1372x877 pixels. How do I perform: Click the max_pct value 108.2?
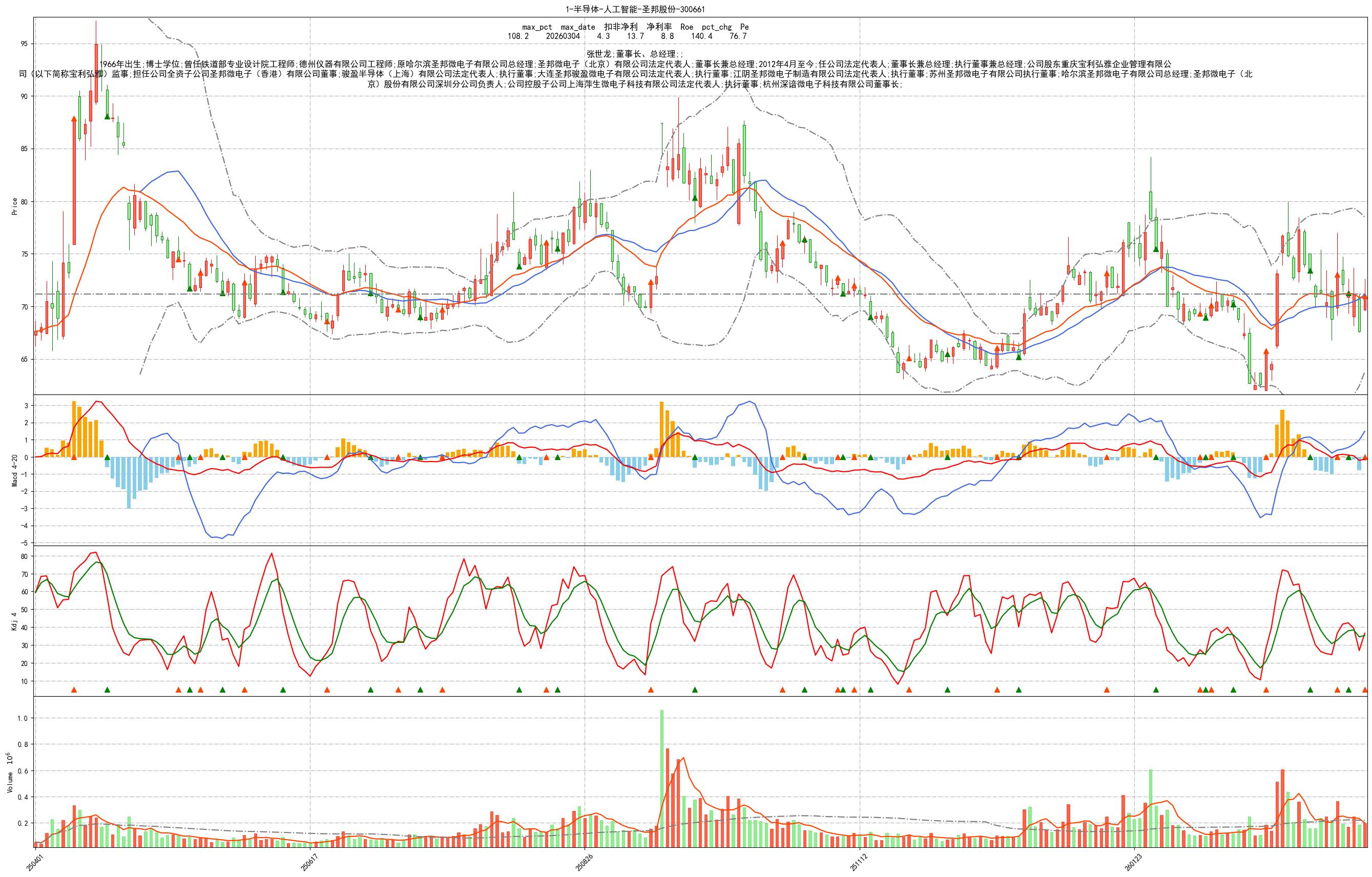click(x=518, y=36)
